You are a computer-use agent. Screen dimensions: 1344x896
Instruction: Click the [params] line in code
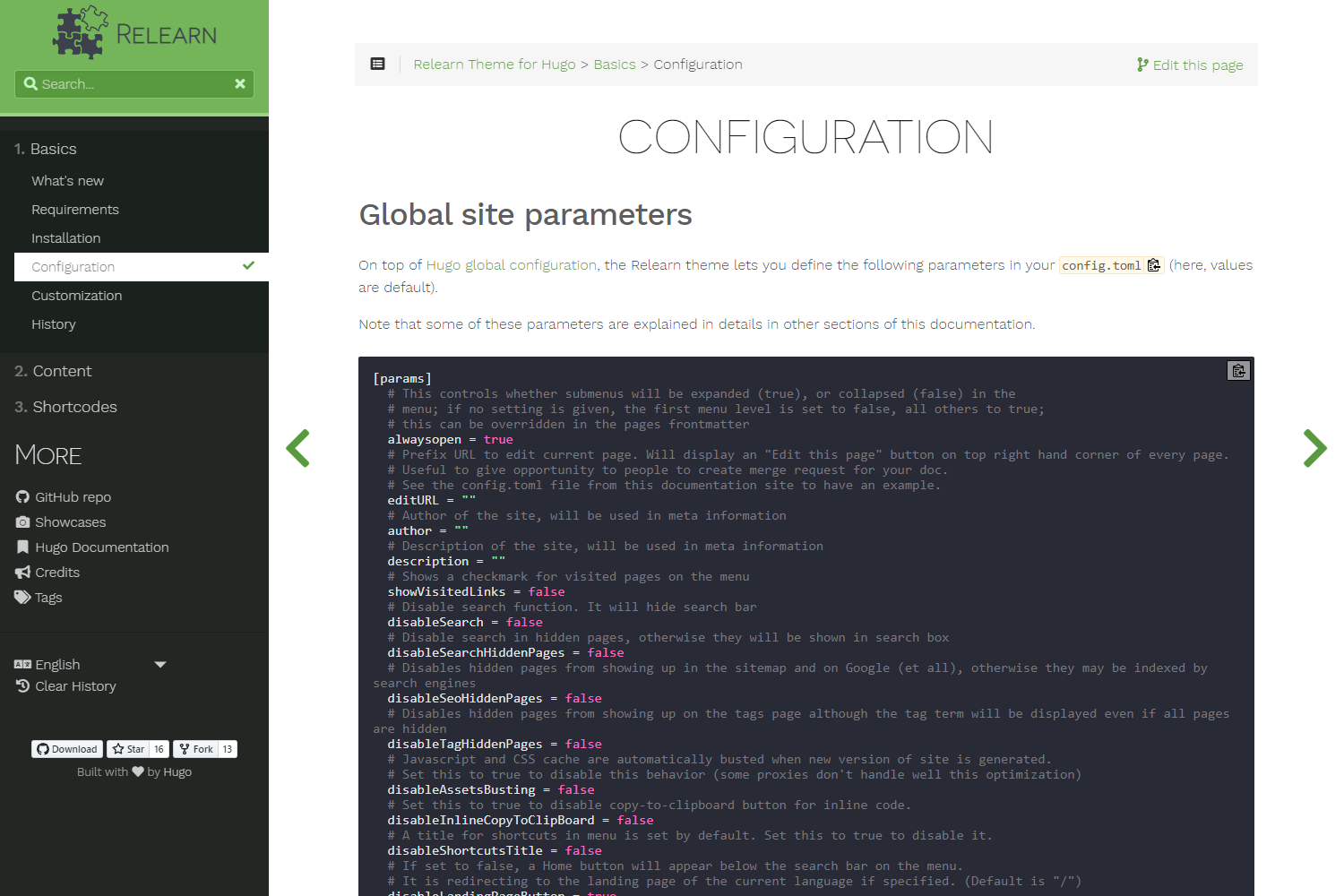(x=402, y=379)
